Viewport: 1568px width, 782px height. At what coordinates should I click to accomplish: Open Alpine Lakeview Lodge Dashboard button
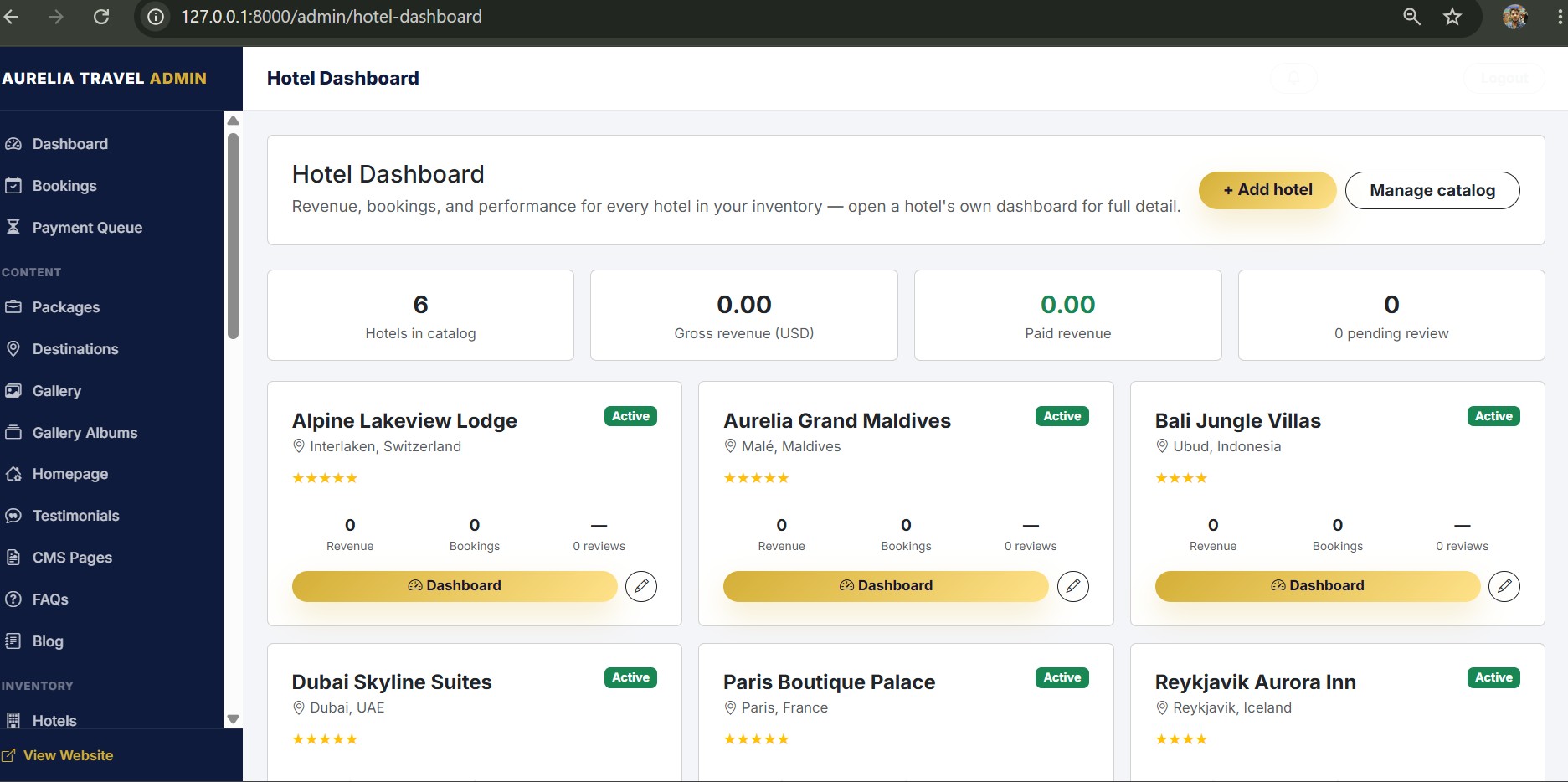tap(455, 586)
